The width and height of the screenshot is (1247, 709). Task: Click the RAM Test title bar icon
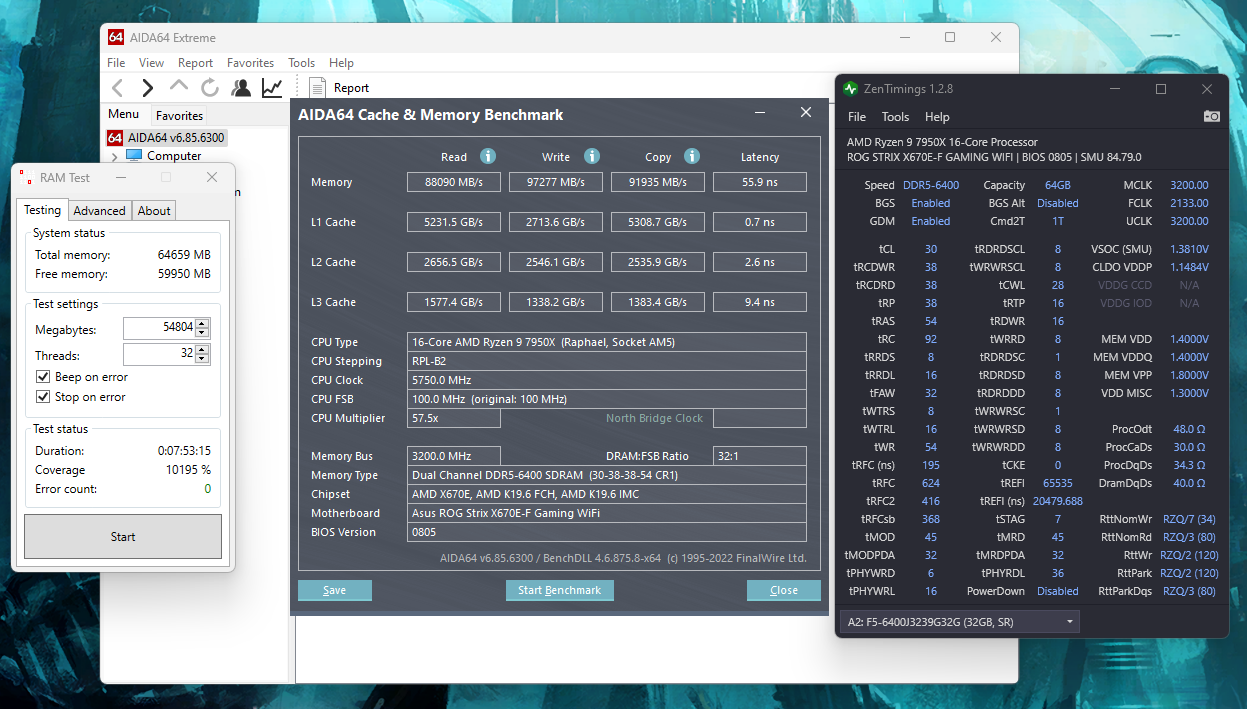(x=25, y=177)
